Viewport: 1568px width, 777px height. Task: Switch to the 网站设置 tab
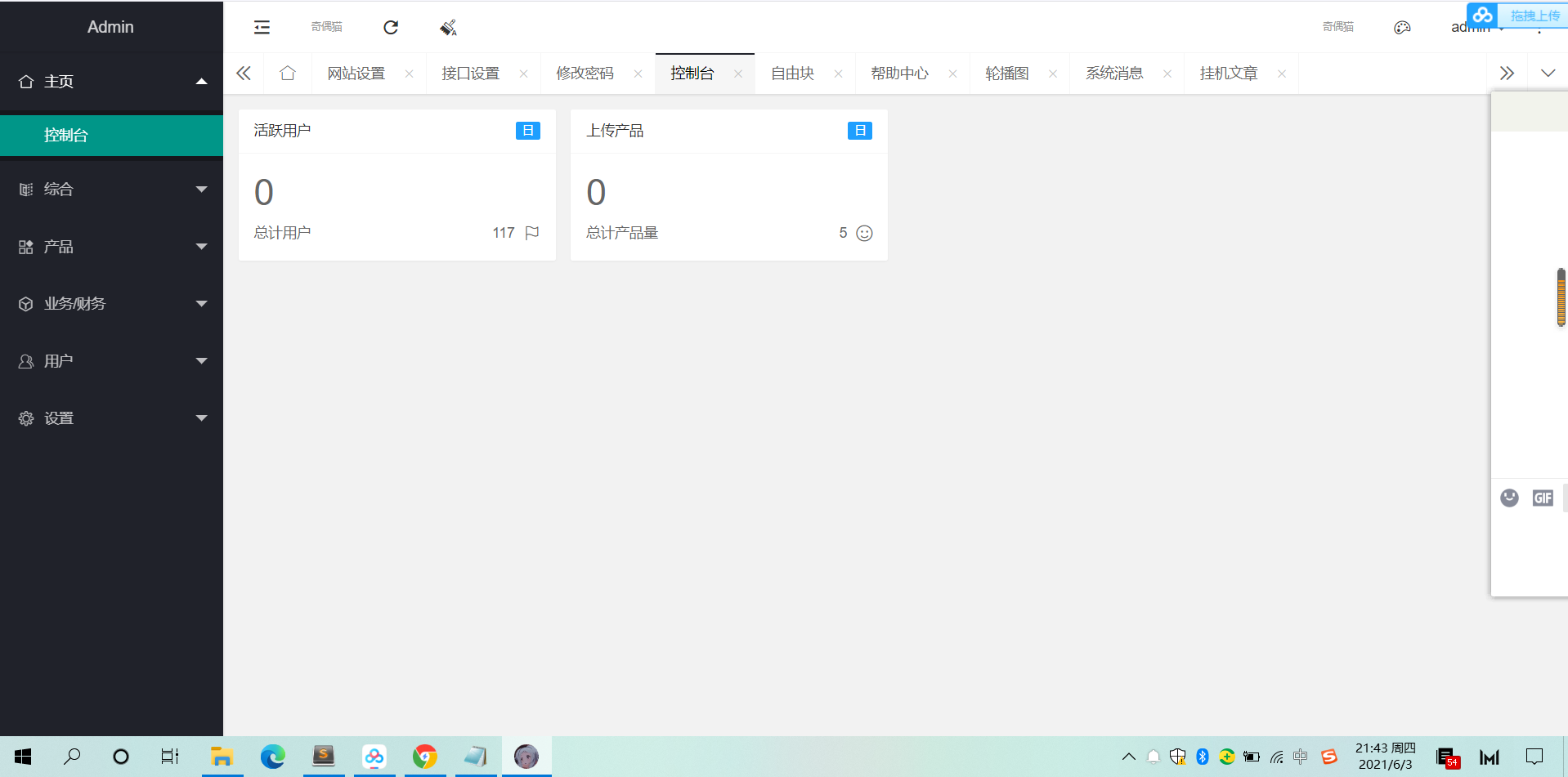point(356,73)
